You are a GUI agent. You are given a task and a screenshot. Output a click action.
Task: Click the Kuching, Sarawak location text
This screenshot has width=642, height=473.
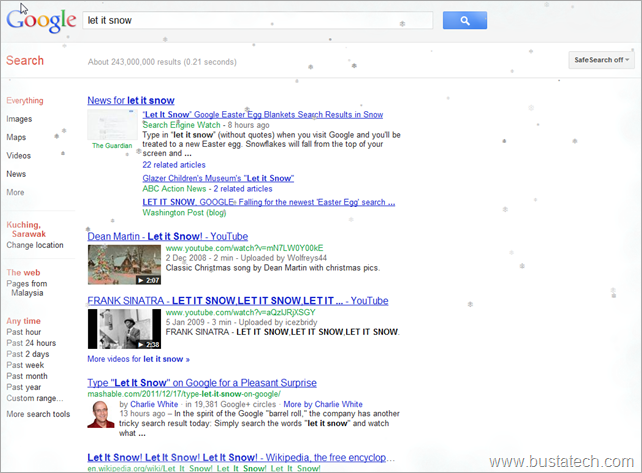(x=26, y=229)
